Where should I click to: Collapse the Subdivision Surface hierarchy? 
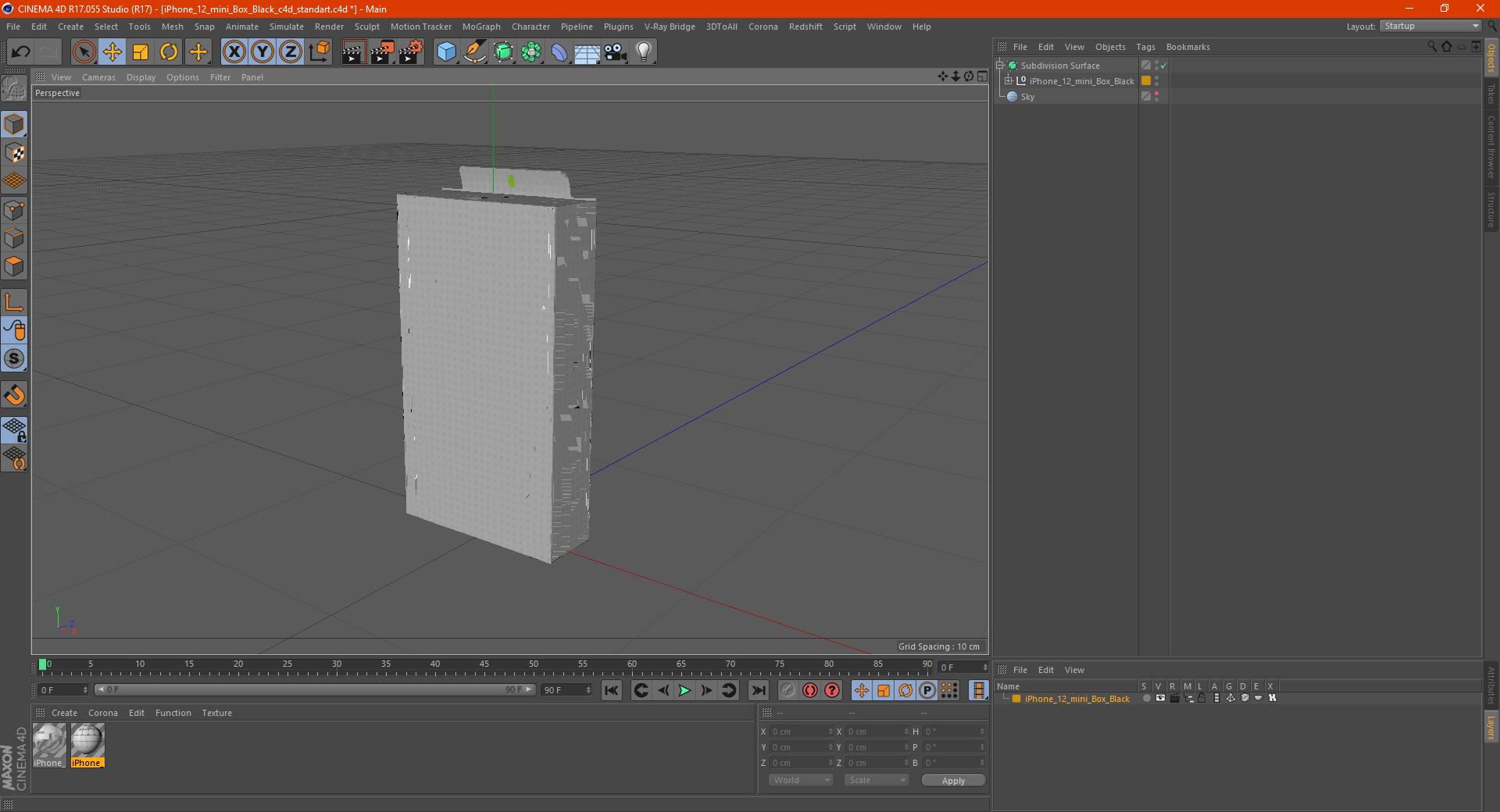[x=999, y=66]
